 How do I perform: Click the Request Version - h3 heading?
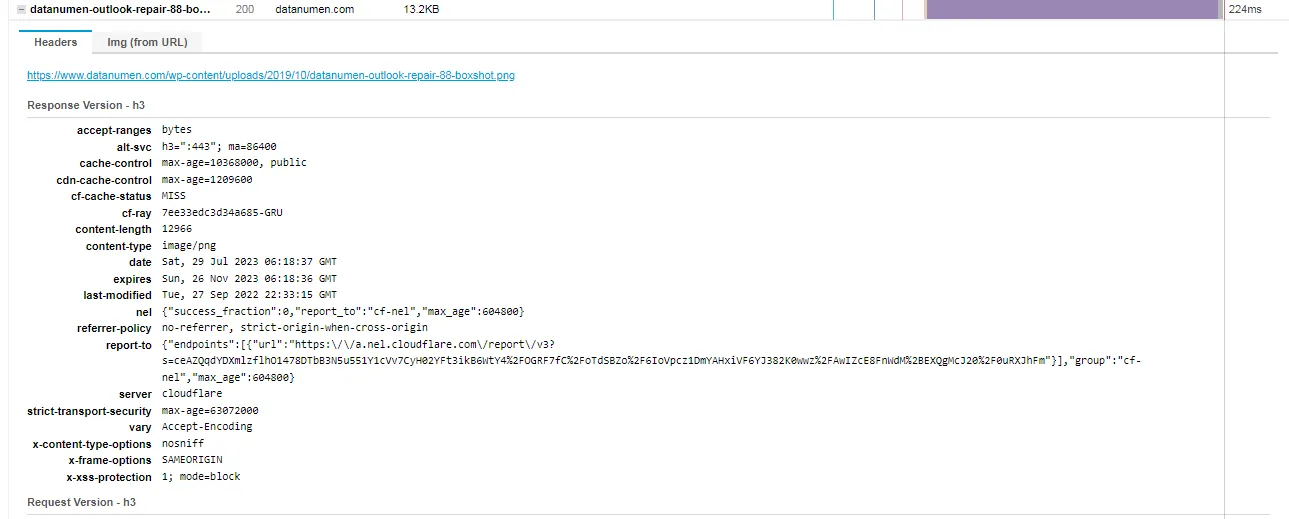[81, 502]
